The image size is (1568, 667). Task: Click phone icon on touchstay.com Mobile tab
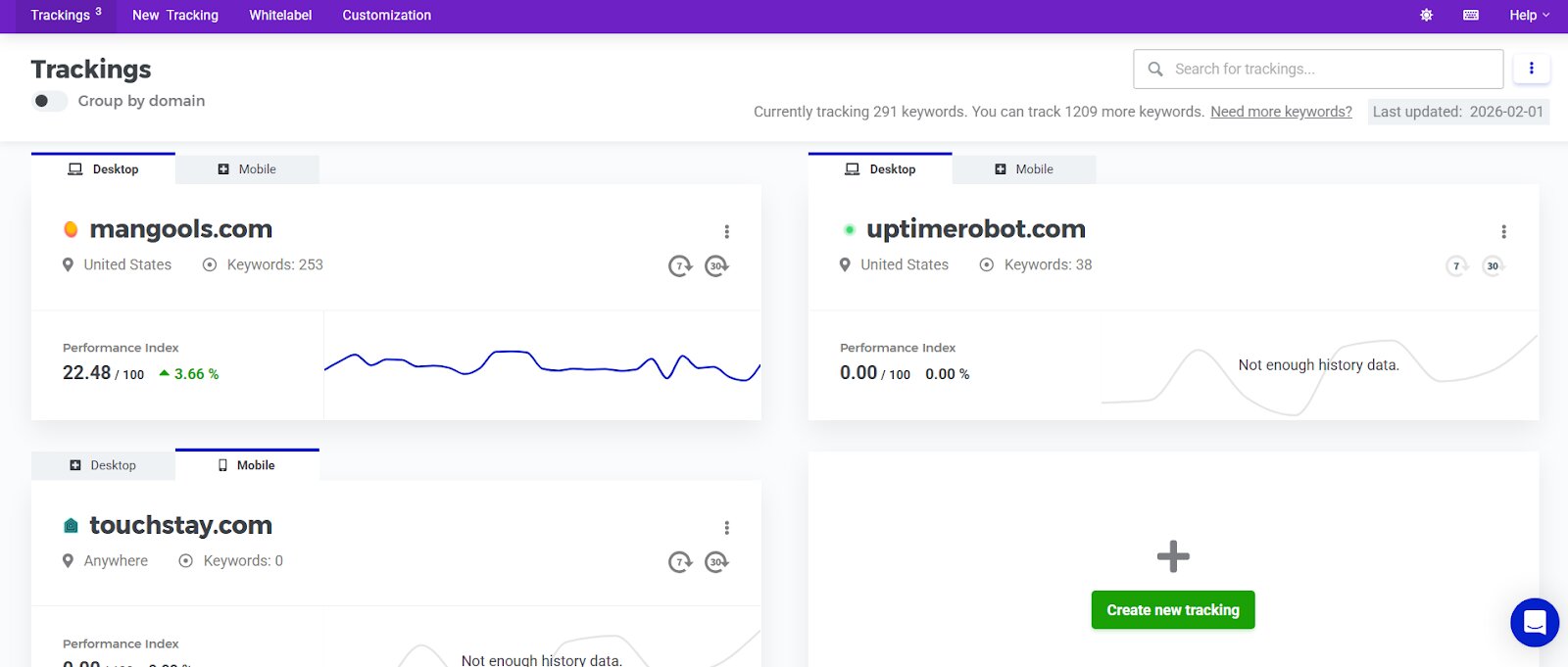tap(222, 465)
